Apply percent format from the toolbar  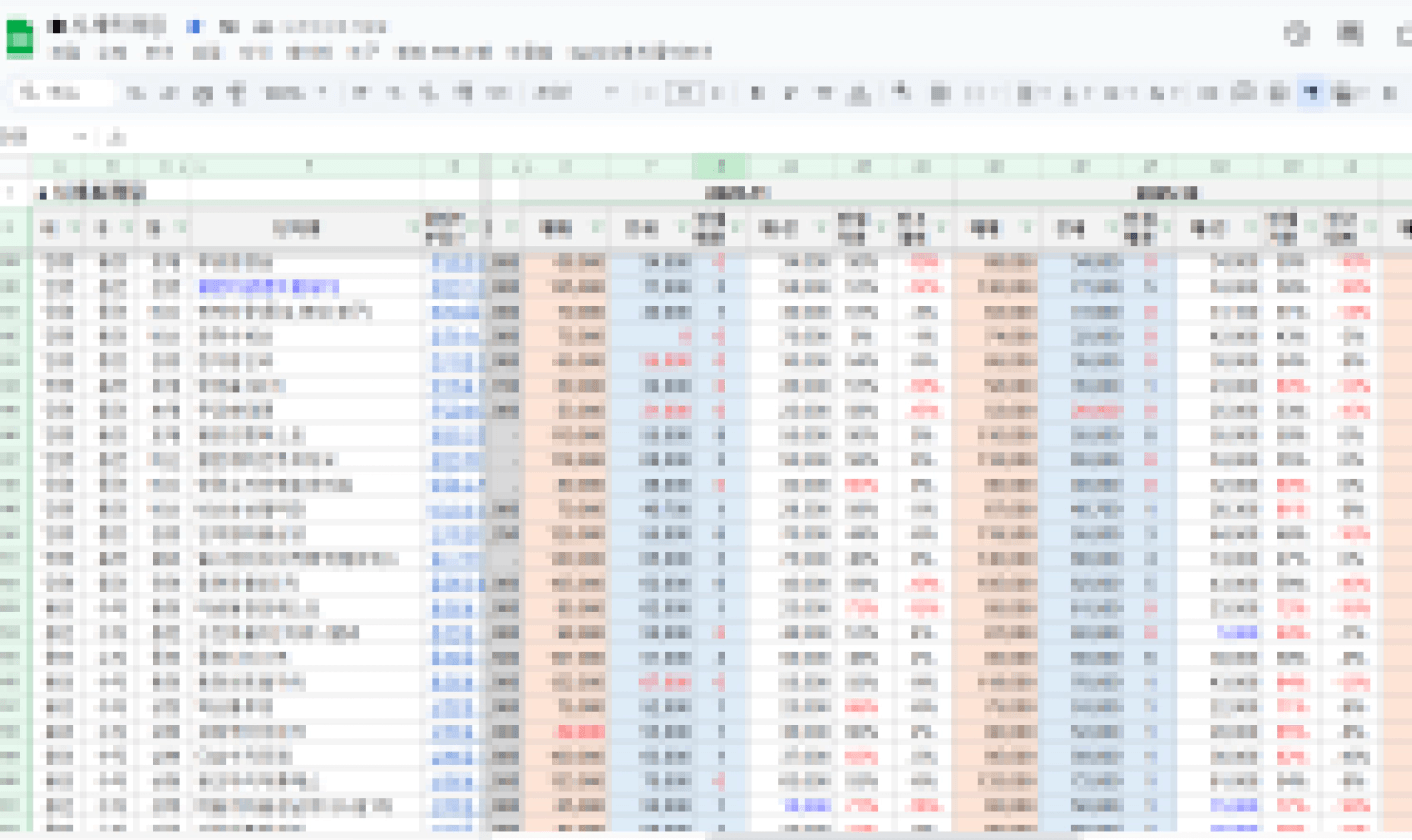pyautogui.click(x=394, y=94)
